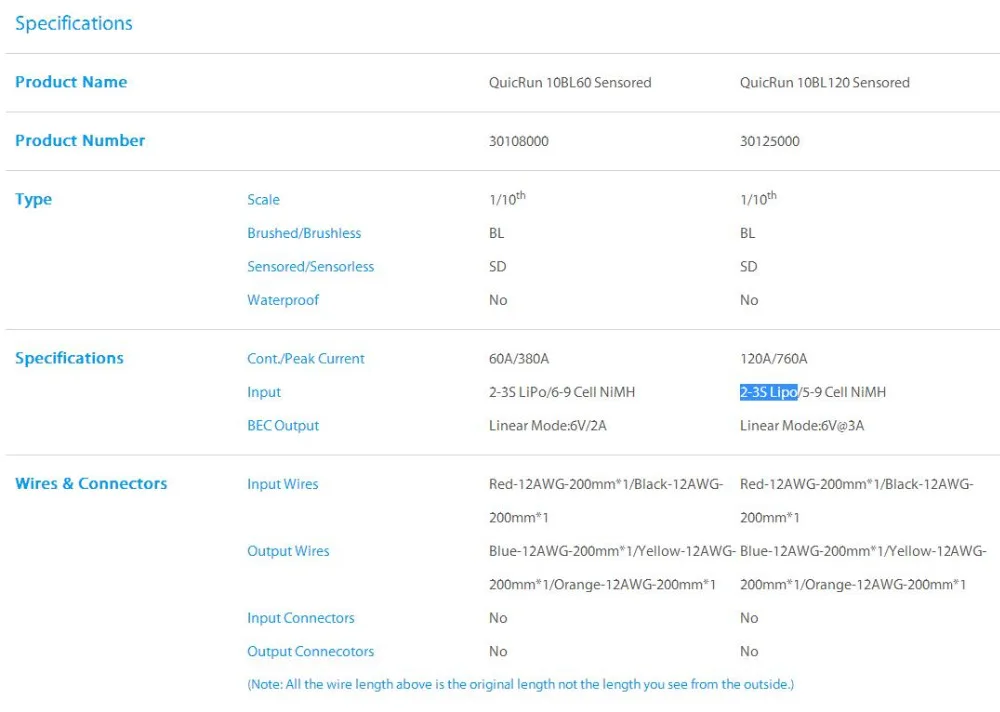1000x712 pixels.
Task: Click 'QuicRun 10BL60 Sensored' product name
Action: (570, 82)
